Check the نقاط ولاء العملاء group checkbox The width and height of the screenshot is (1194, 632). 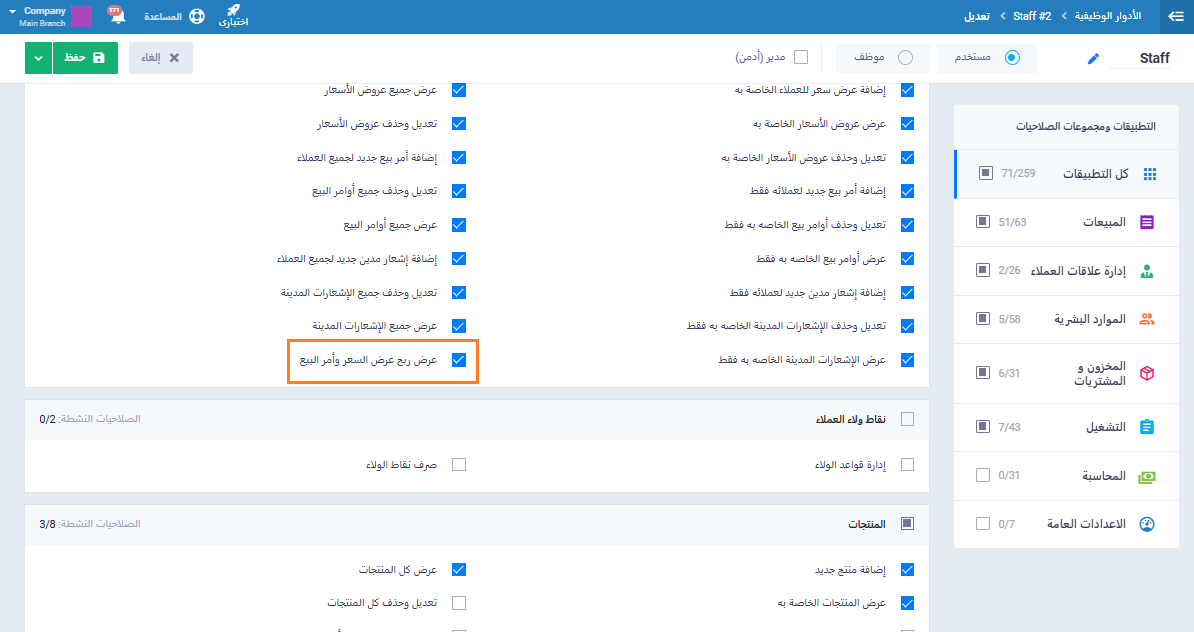907,419
